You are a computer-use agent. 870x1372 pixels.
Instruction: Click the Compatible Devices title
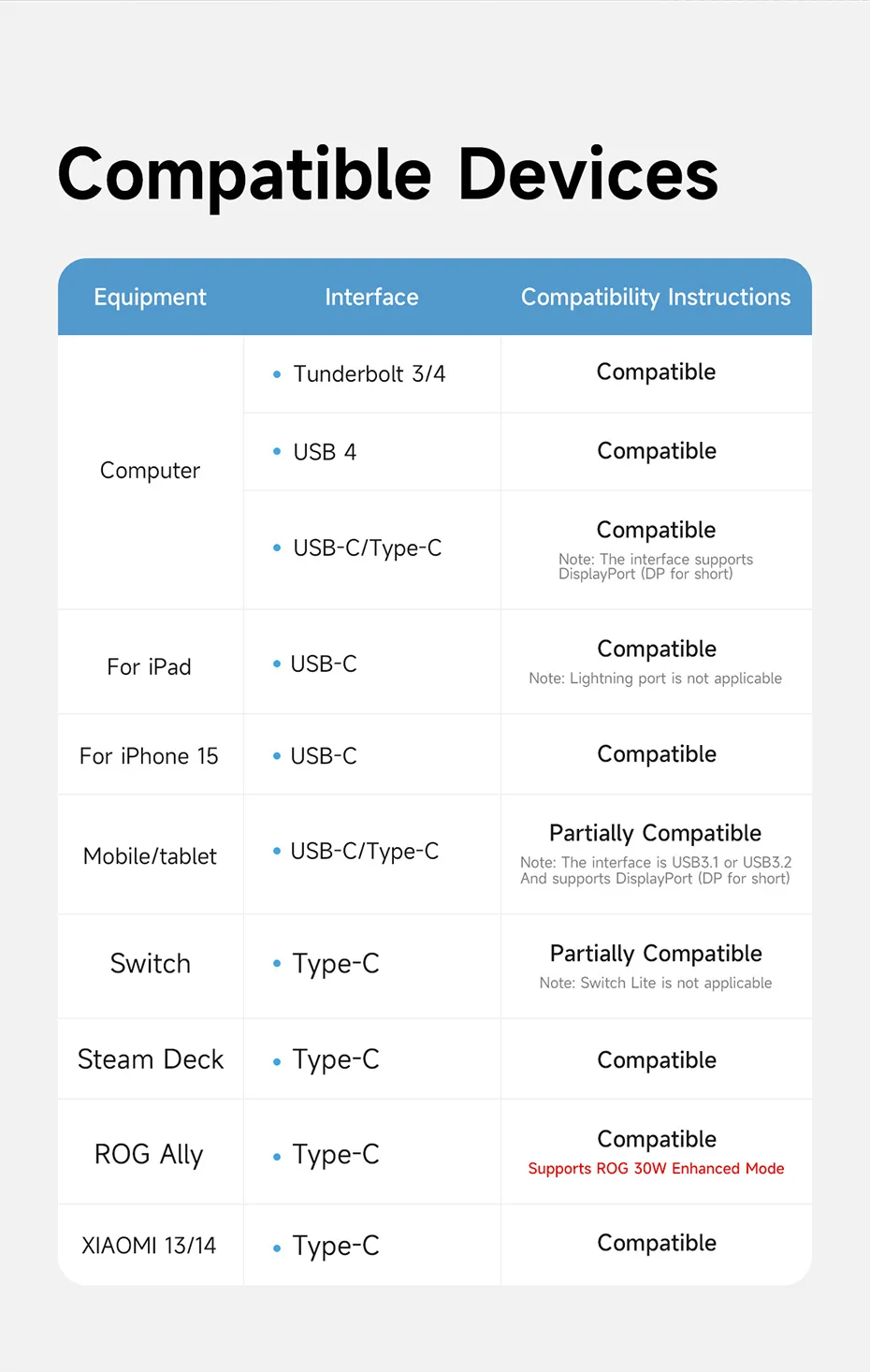[387, 175]
